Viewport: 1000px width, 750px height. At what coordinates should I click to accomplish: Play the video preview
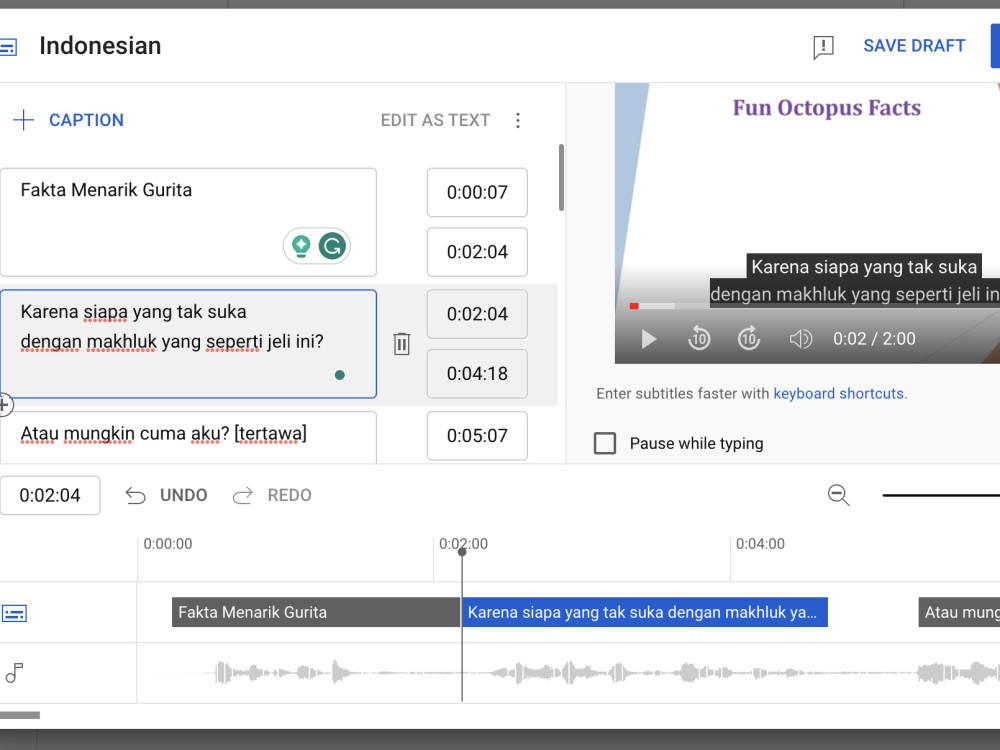[649, 339]
